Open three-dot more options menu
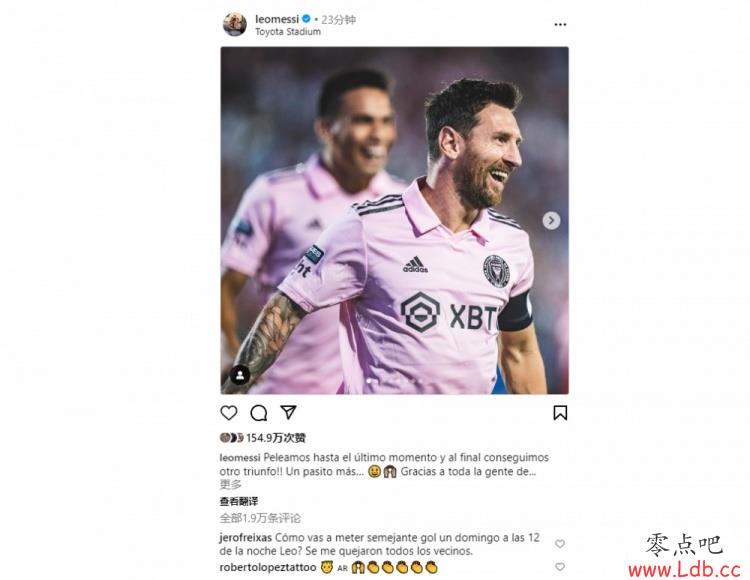The height and width of the screenshot is (580, 750). [560, 24]
